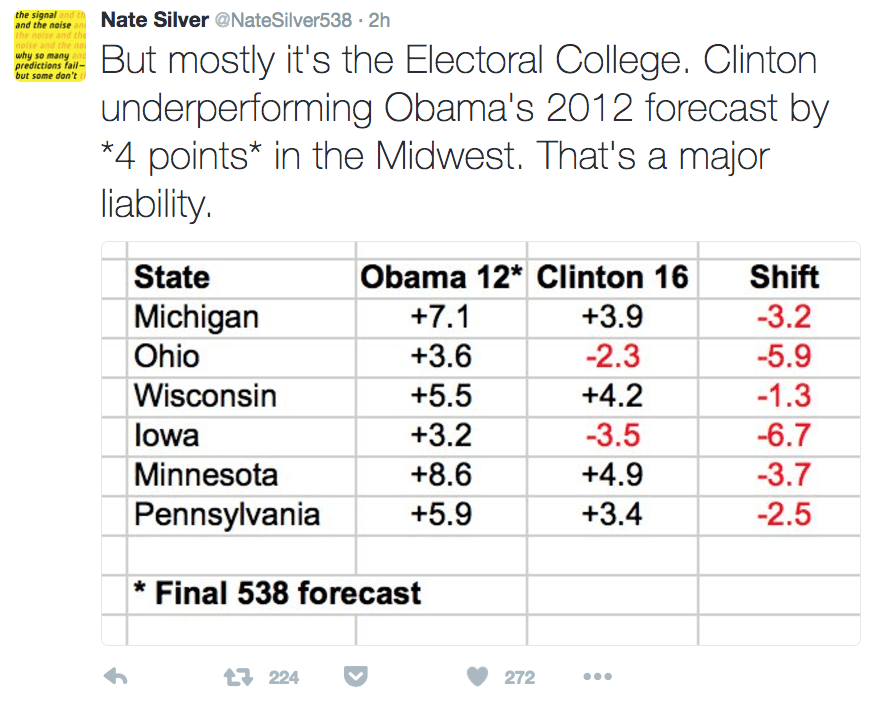Click Nate Silver's profile avatar
Viewport: 879px width, 704px height.
[x=49, y=46]
